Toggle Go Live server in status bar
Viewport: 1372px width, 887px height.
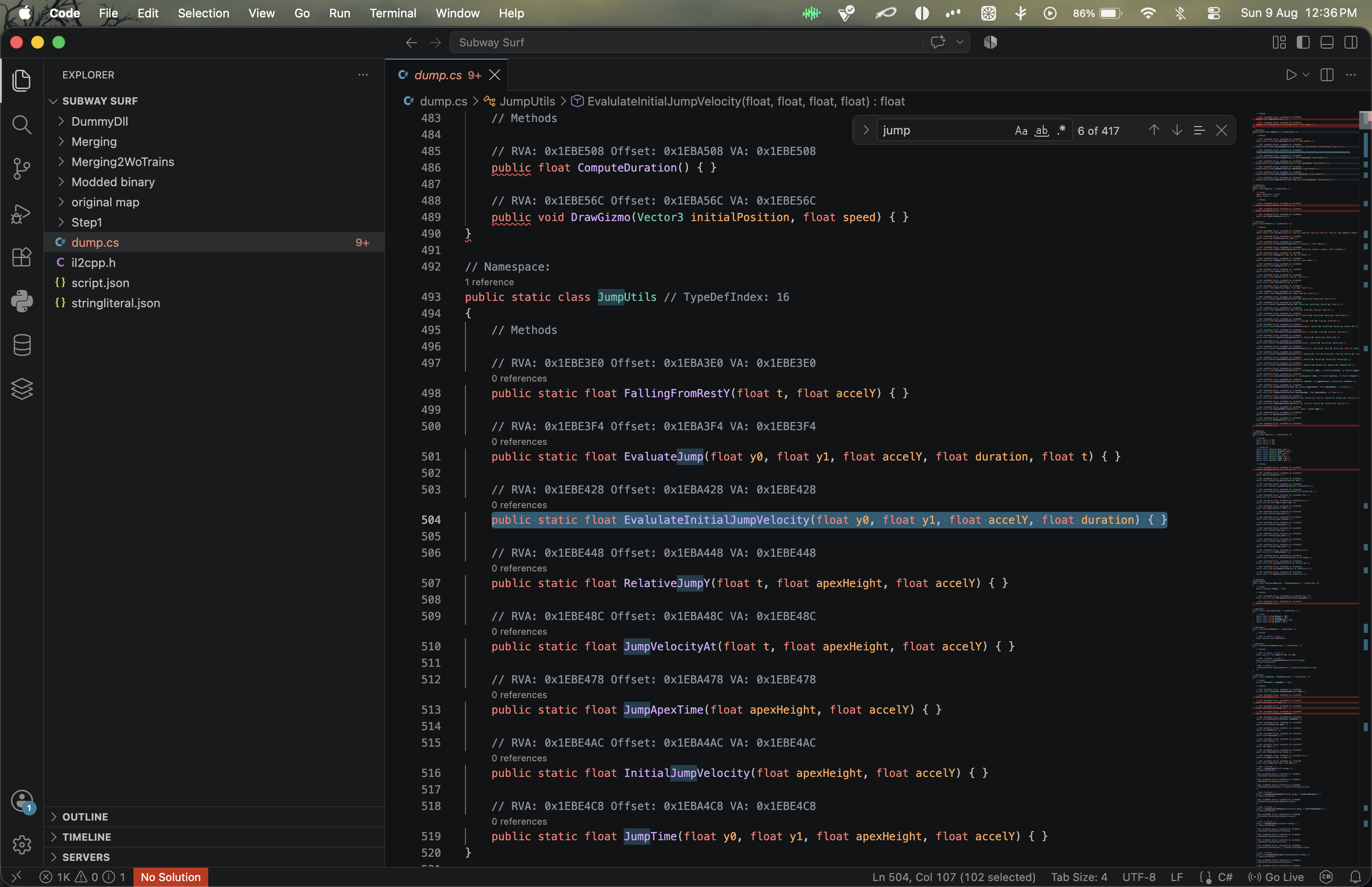click(1277, 876)
